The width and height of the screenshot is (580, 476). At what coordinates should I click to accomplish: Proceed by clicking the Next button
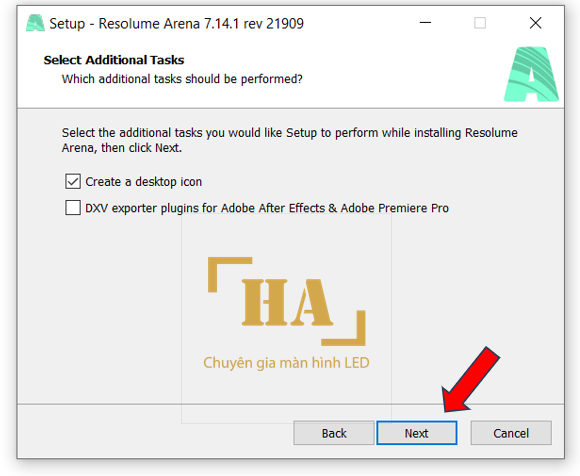(417, 433)
